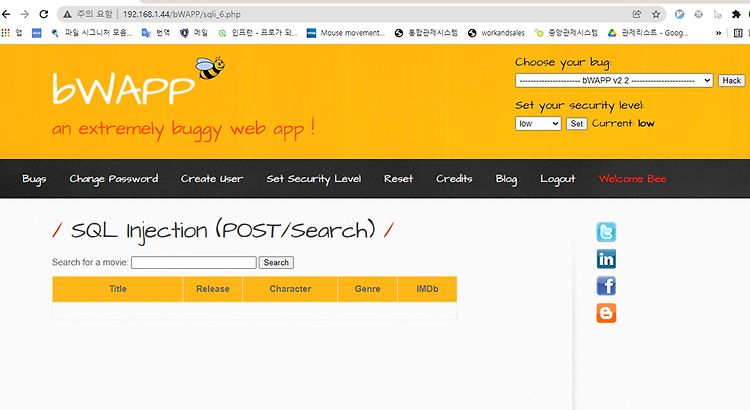Click the extremely buggy web app tagline
This screenshot has width=750, height=410.
coord(183,129)
